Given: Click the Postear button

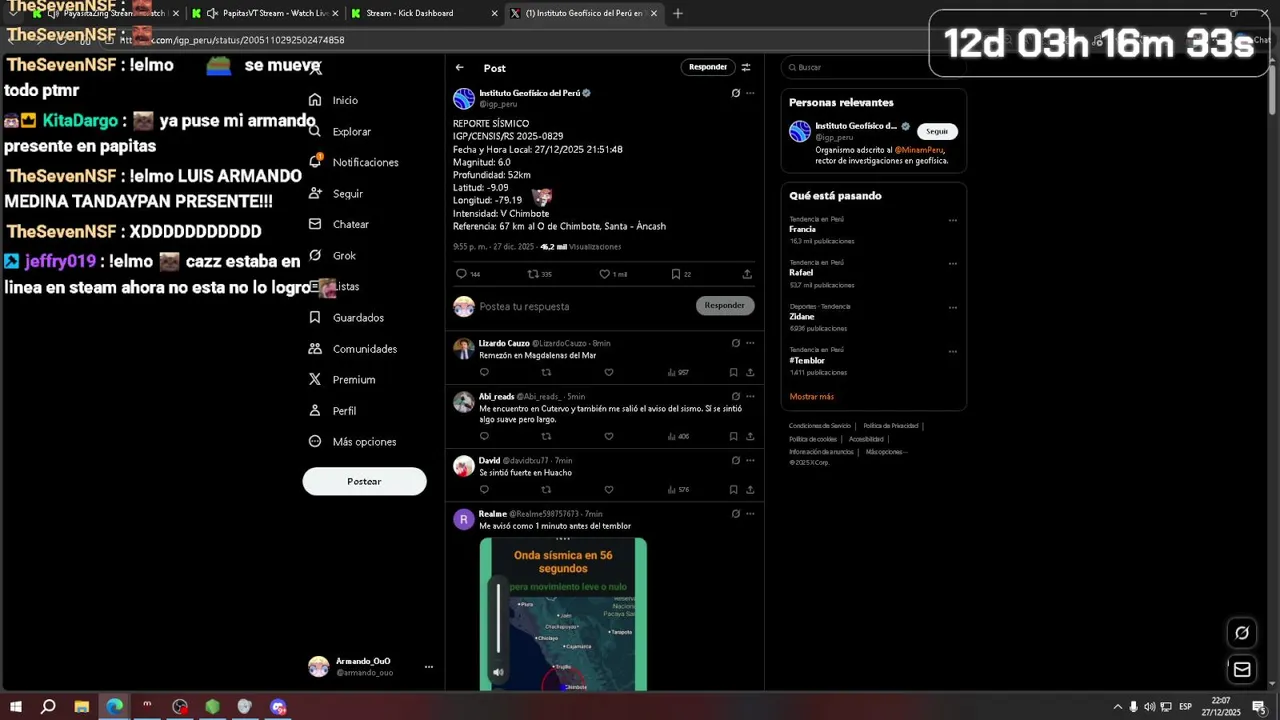Looking at the screenshot, I should (364, 481).
